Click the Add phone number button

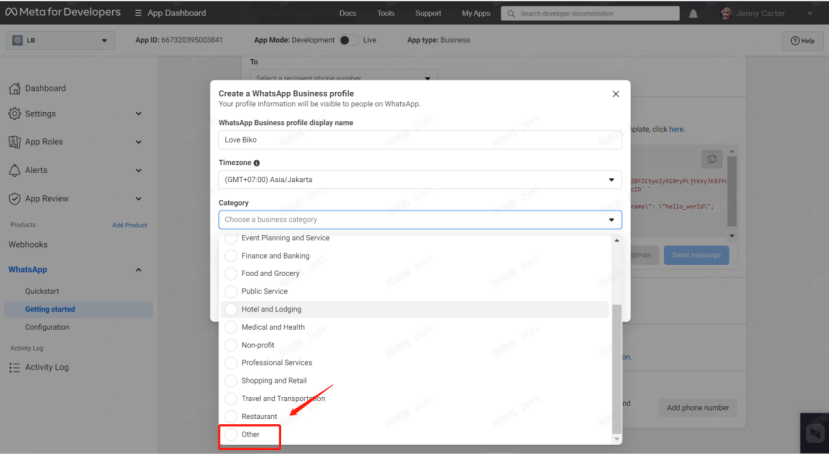click(697, 408)
